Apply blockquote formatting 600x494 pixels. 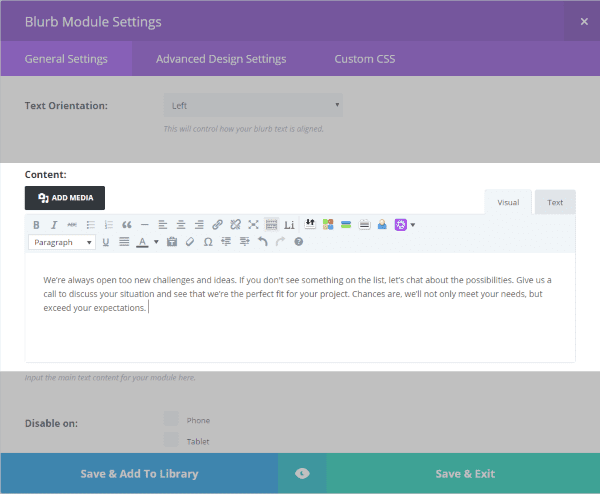coord(127,225)
